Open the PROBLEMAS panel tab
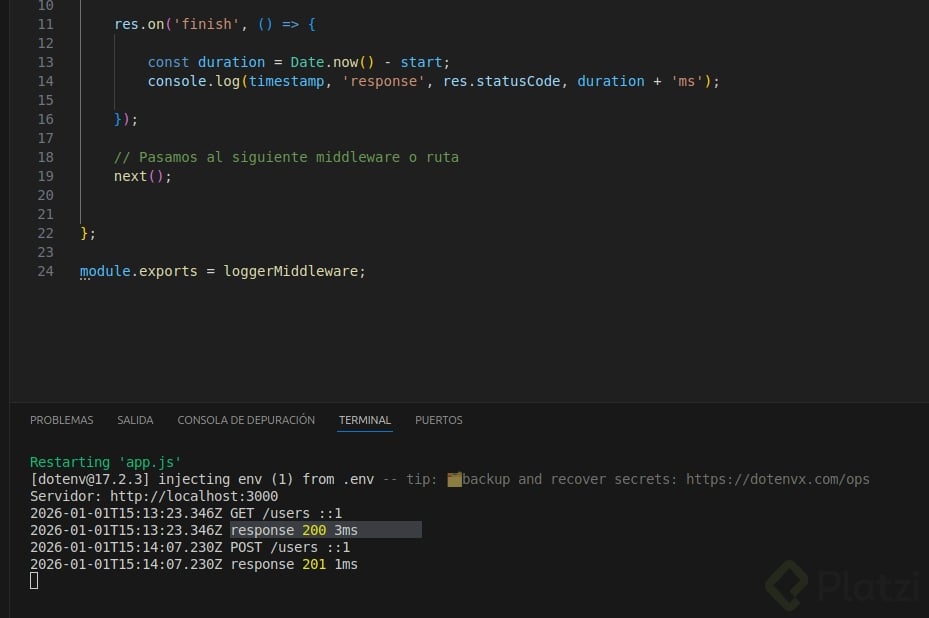Screen dimensions: 929x618 click(62, 420)
